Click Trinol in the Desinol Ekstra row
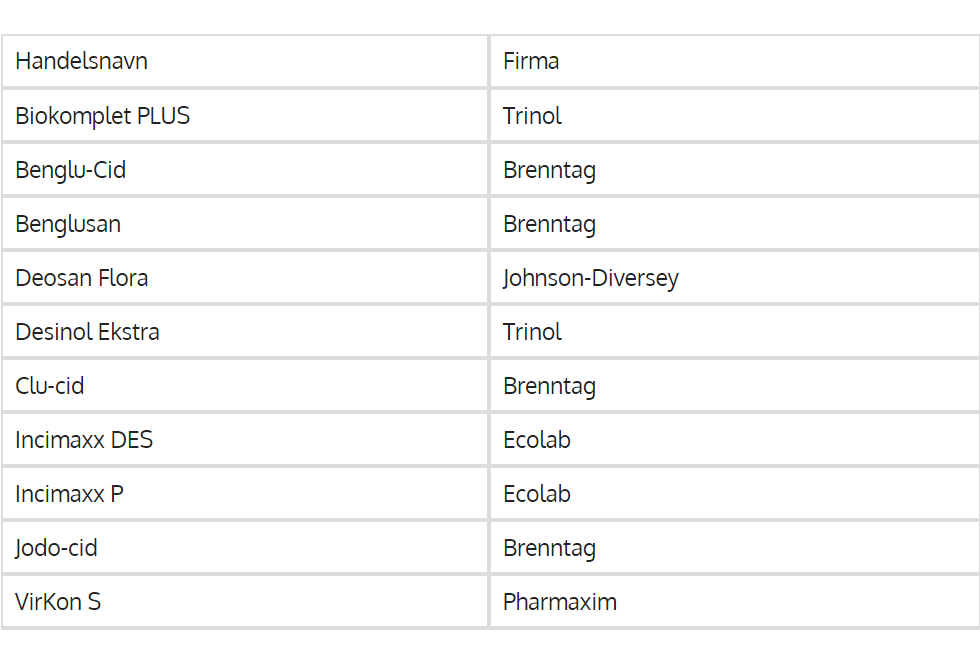980x654 pixels. [x=532, y=331]
